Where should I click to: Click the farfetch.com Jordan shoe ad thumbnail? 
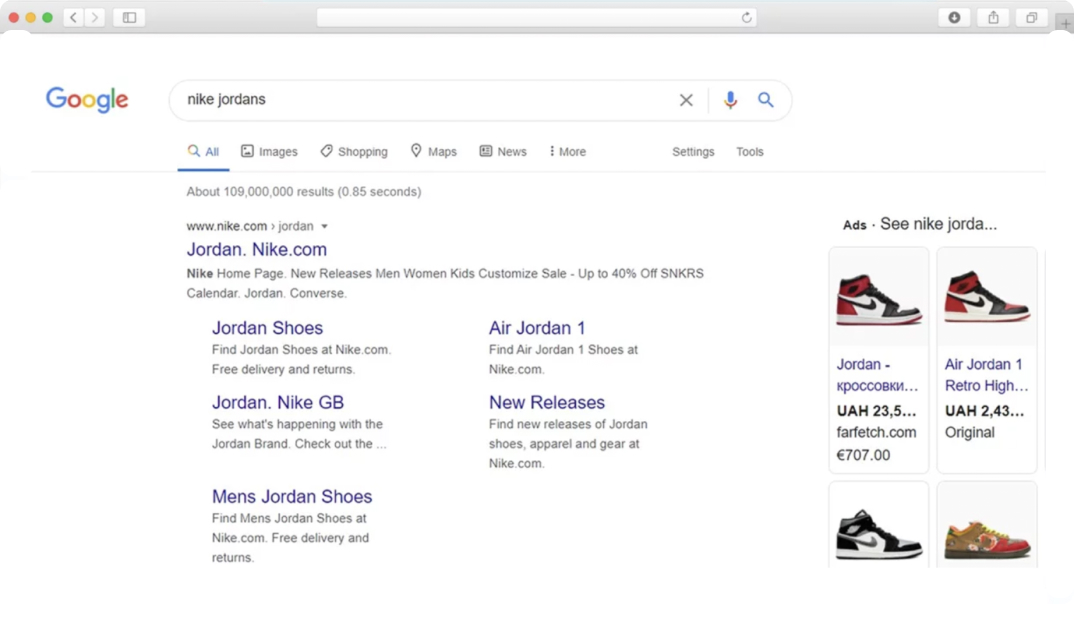878,298
